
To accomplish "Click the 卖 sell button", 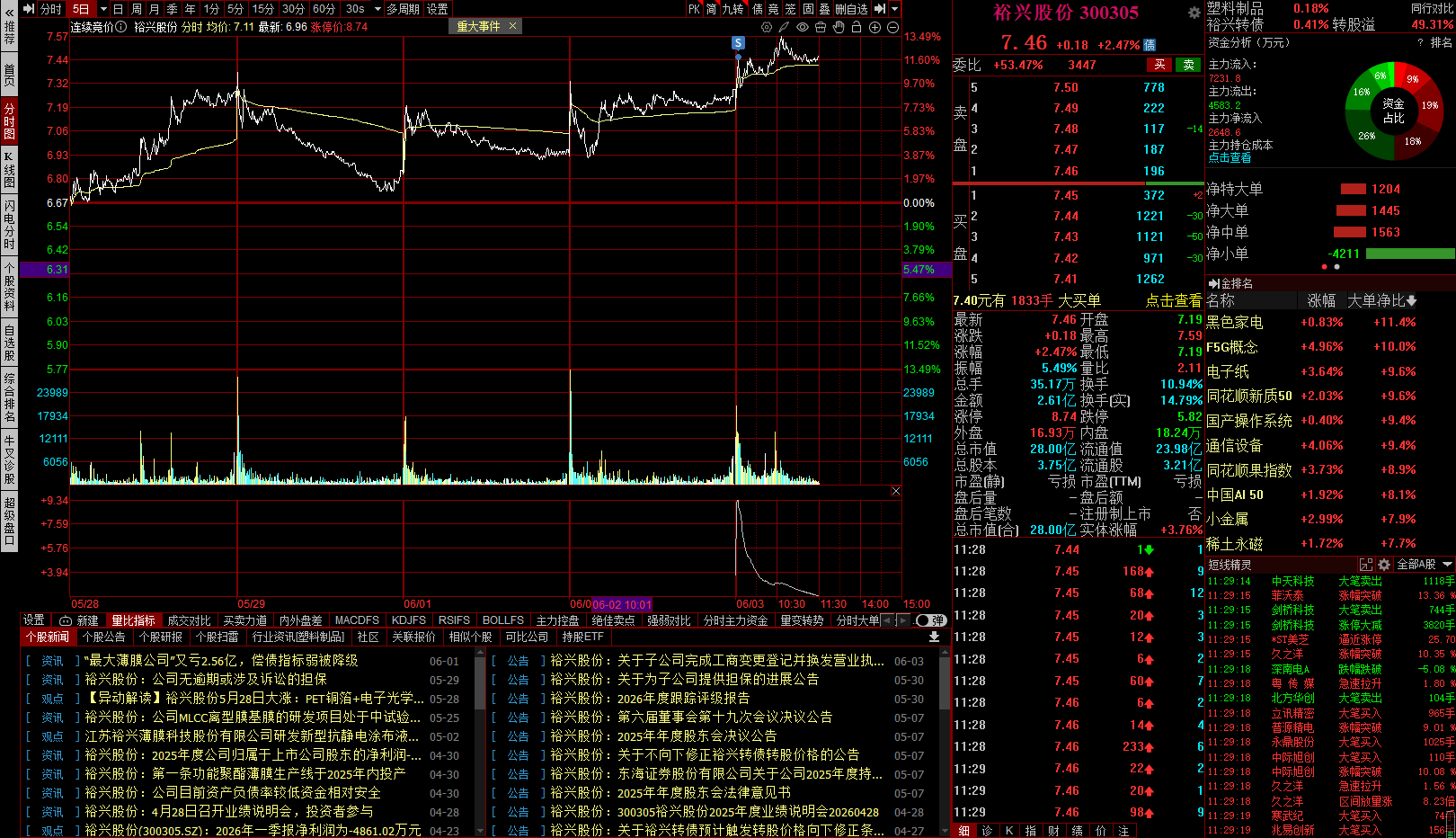I will click(x=1189, y=65).
